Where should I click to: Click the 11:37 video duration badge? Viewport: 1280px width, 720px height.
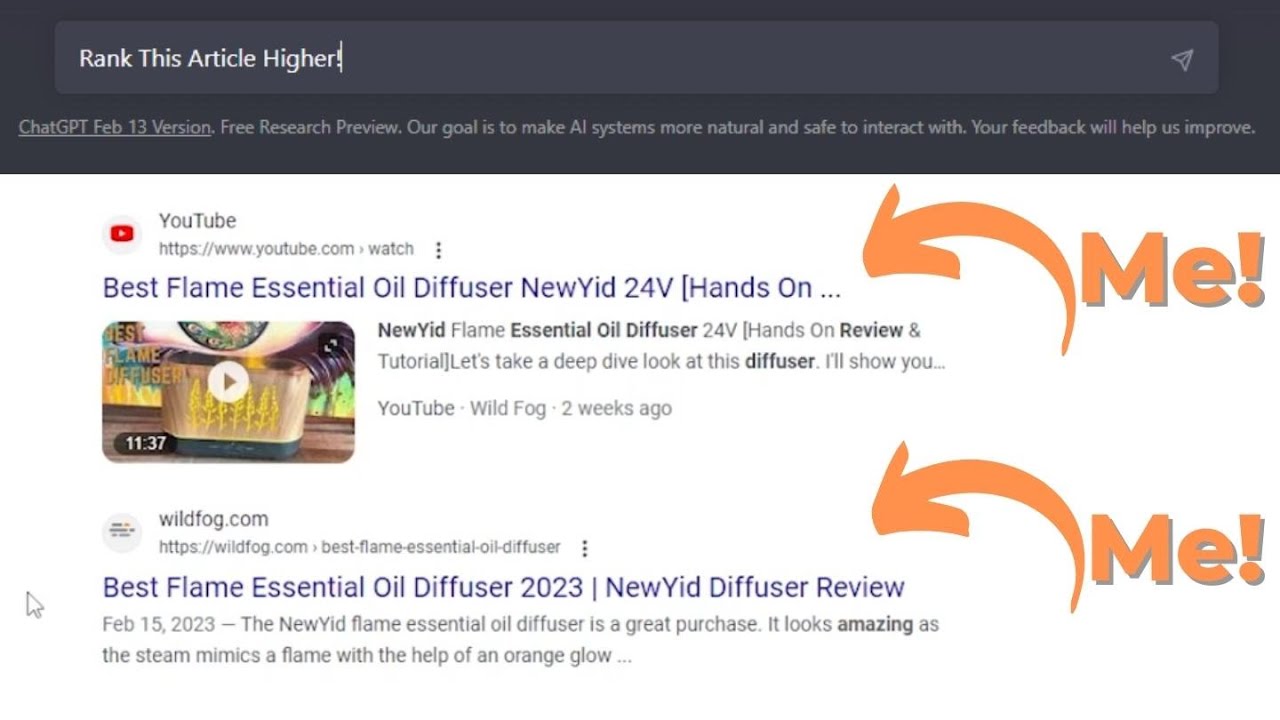click(x=145, y=443)
